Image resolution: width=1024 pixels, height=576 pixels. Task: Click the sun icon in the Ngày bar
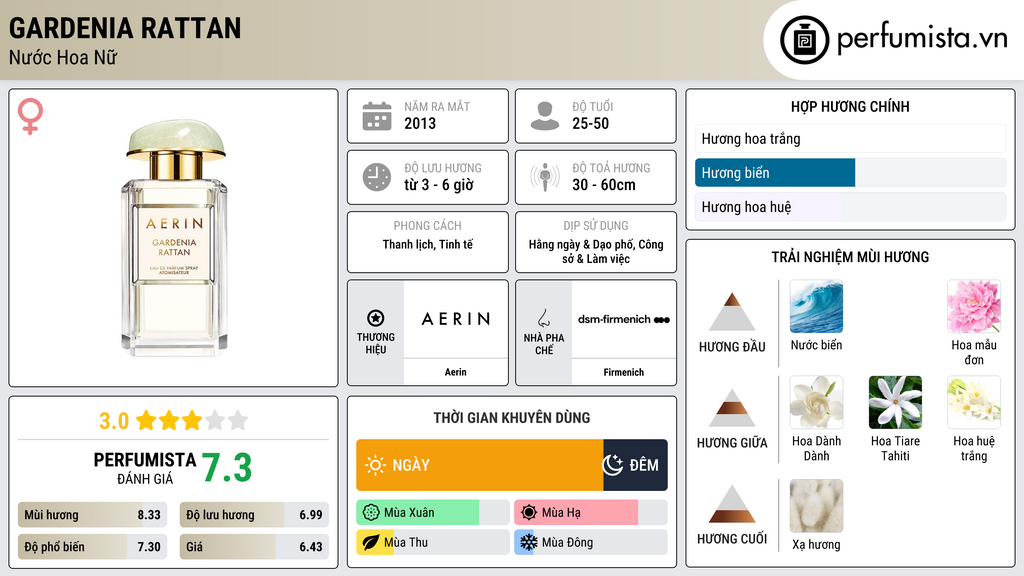[x=375, y=465]
